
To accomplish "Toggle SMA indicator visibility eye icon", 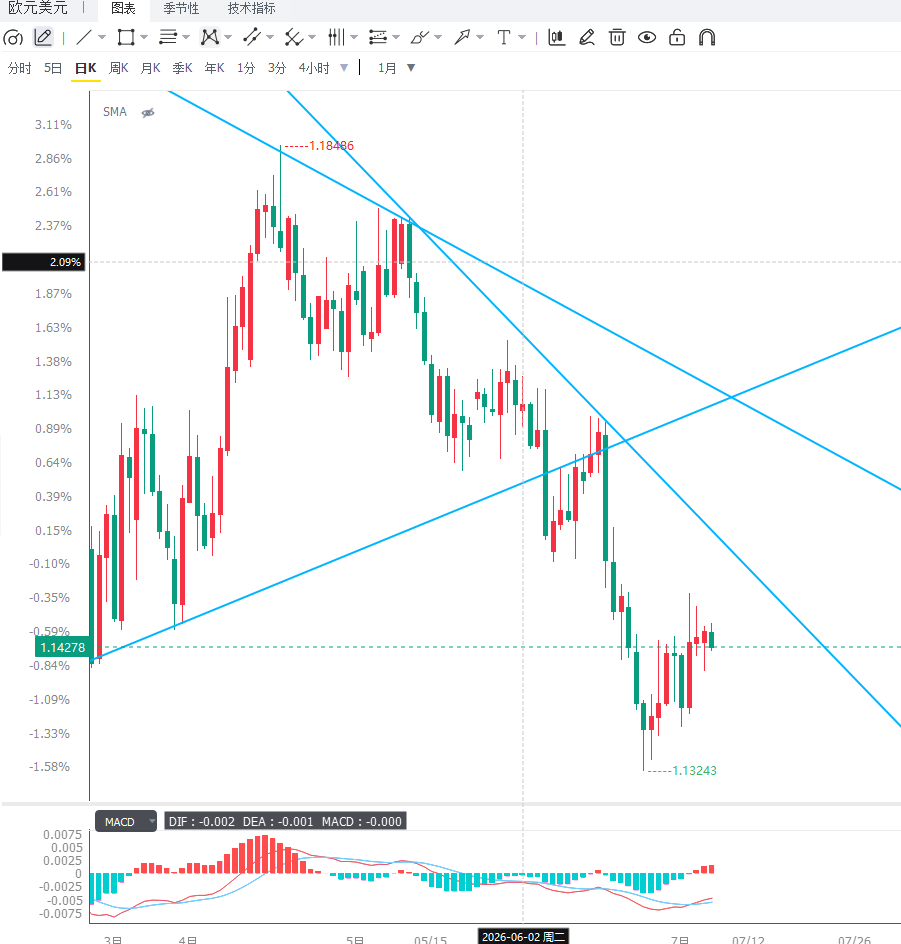I will click(x=148, y=113).
